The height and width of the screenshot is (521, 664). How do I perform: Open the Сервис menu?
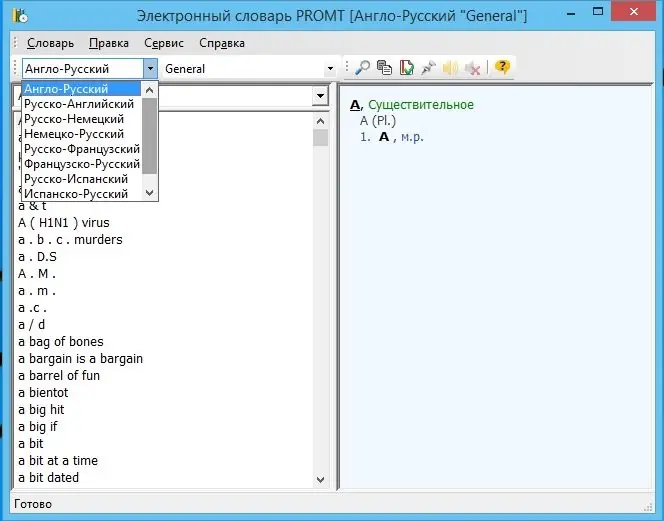(164, 43)
